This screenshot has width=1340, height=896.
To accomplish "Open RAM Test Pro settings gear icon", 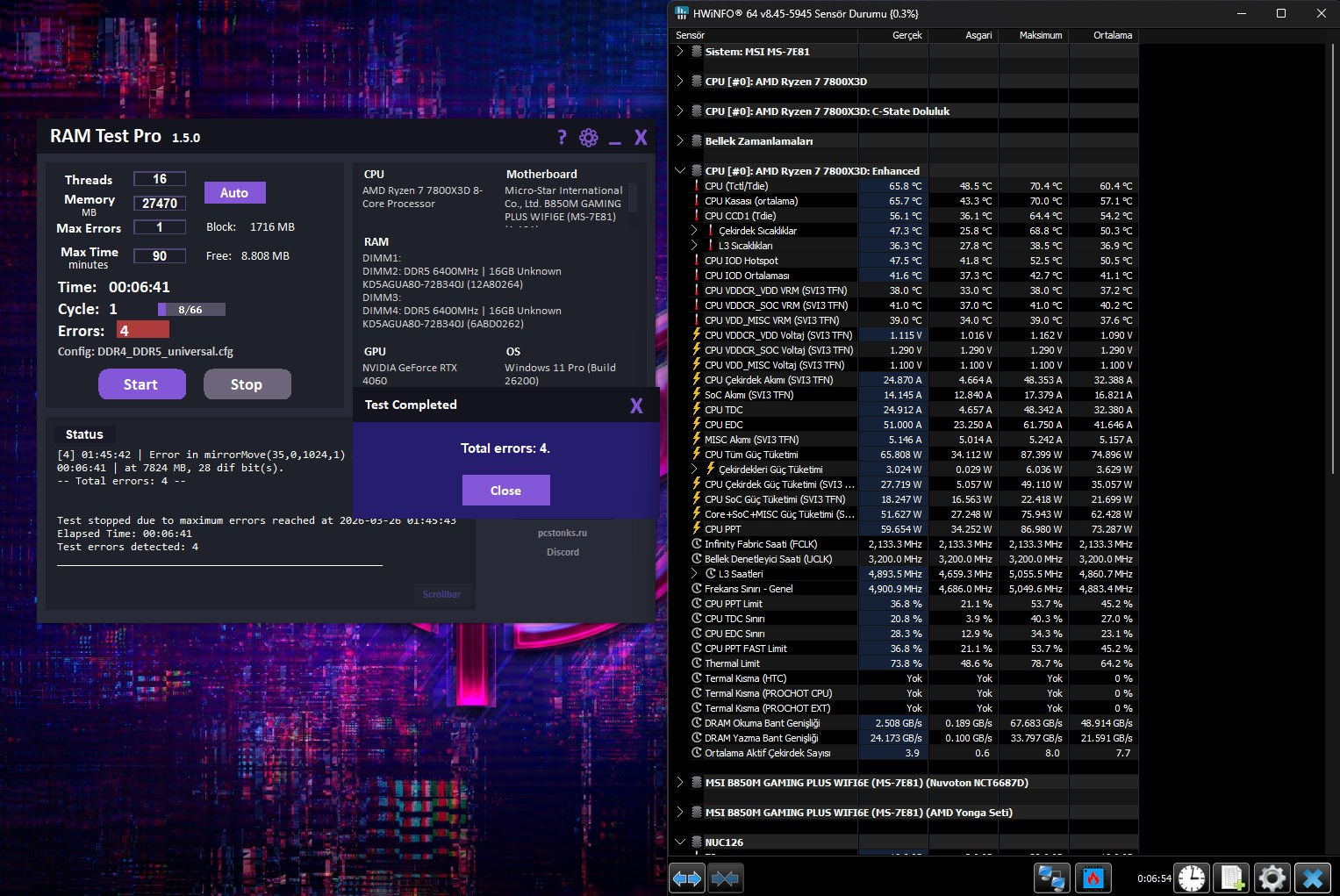I will click(589, 138).
